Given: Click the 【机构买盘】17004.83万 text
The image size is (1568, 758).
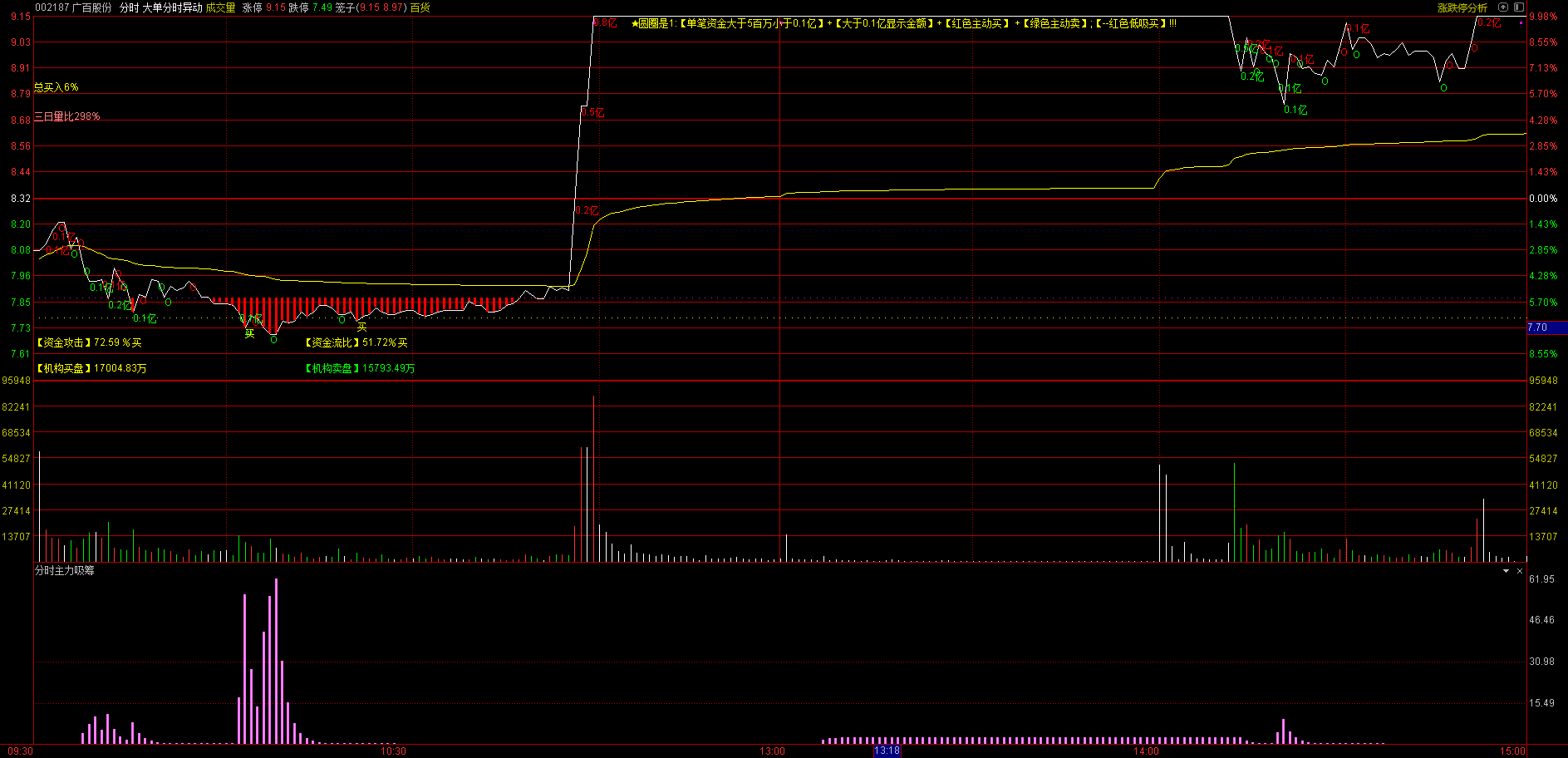Looking at the screenshot, I should (91, 368).
